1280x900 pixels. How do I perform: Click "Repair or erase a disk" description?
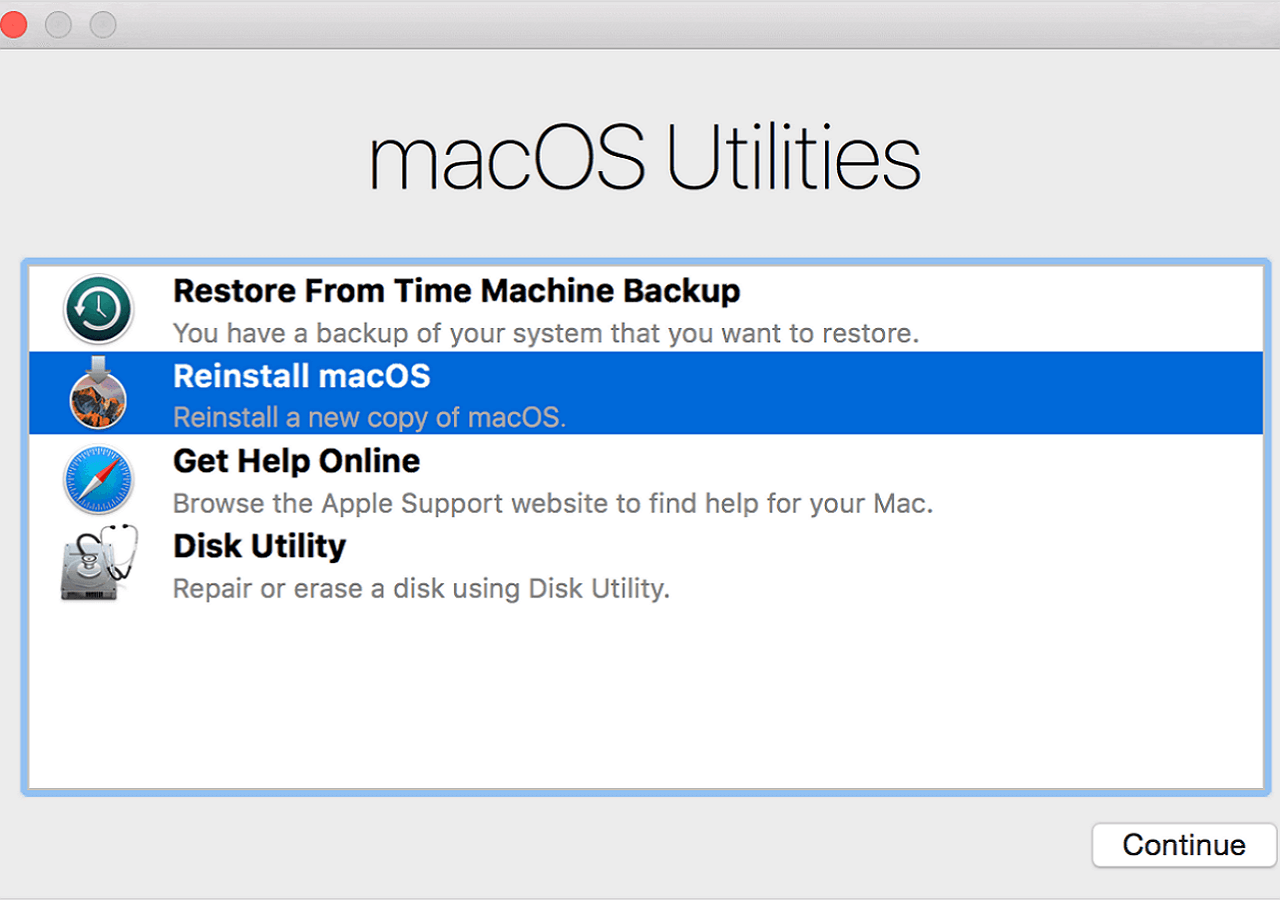coord(421,588)
